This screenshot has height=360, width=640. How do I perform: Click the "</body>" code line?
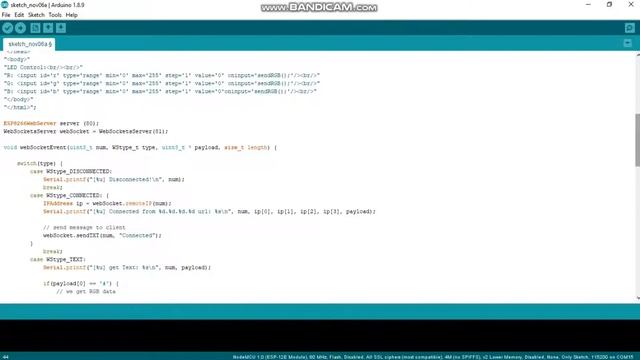click(18, 99)
